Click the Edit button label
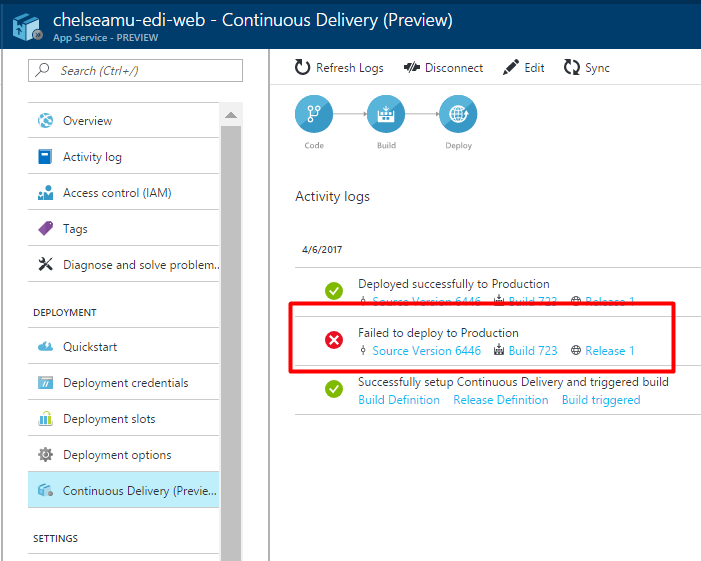Viewport: 701px width, 561px height. coord(534,68)
